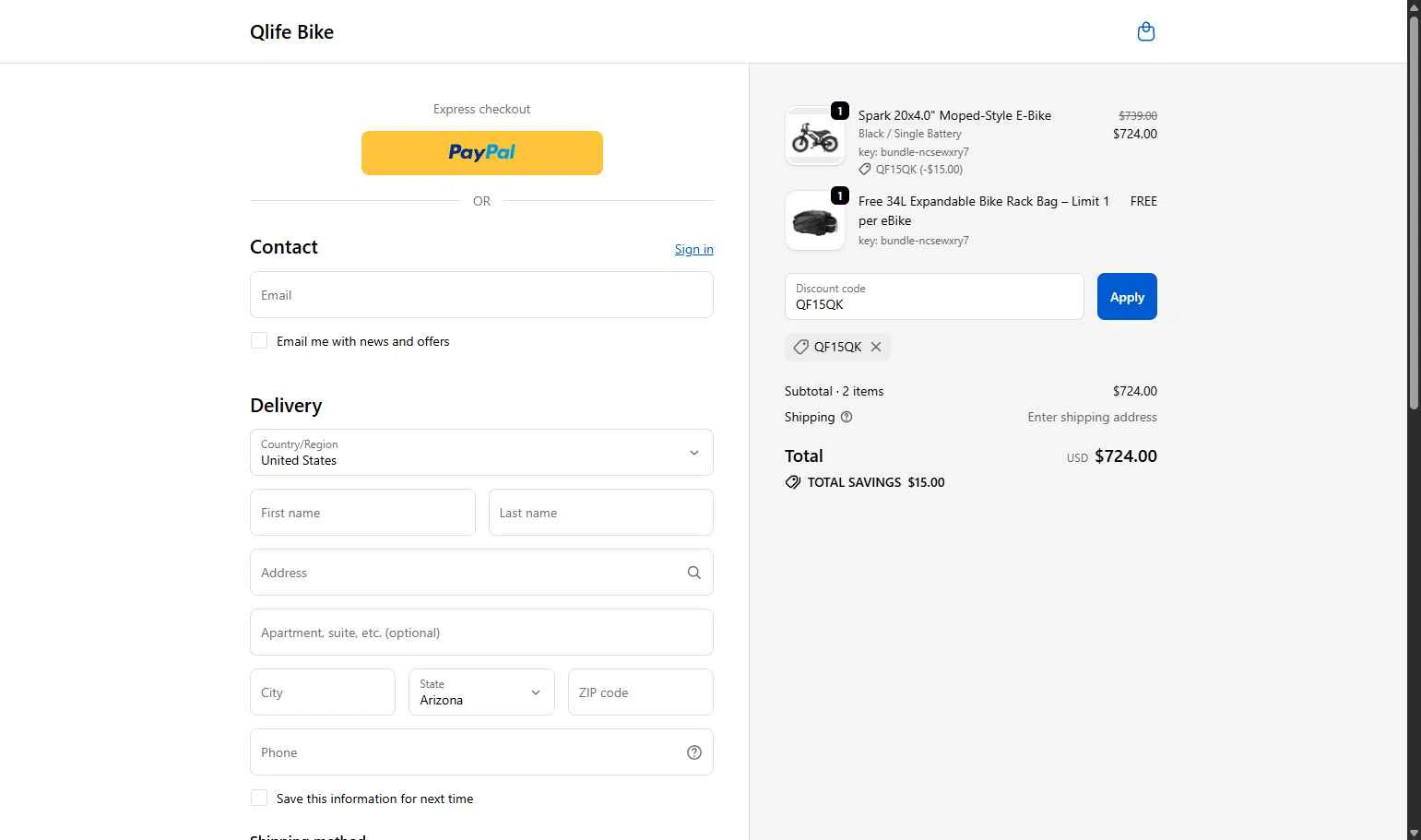Focus the Address field
The image size is (1421, 840).
481,573
